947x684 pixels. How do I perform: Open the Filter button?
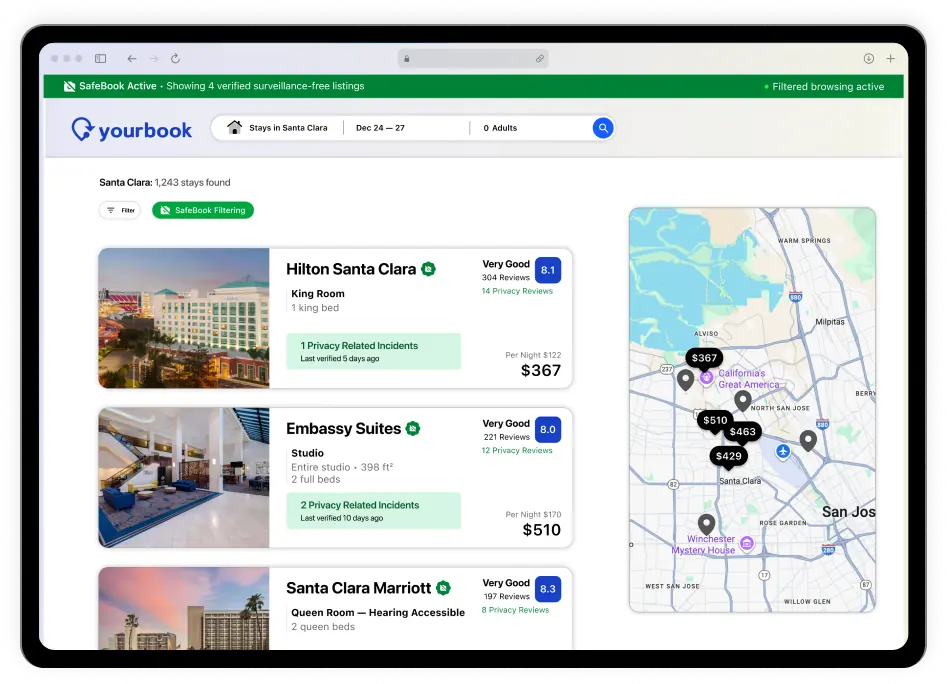[120, 210]
